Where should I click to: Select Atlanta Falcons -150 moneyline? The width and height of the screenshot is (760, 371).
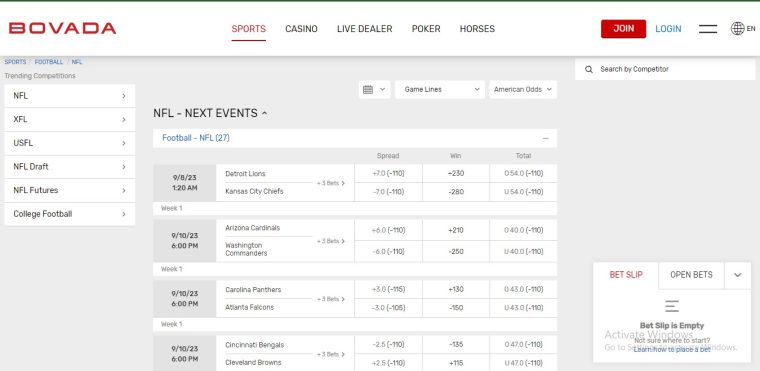click(456, 308)
